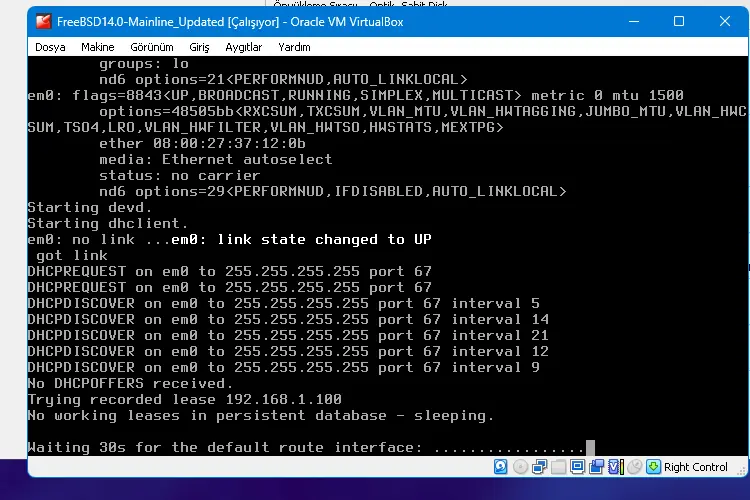Click the green keyboard capture arrow icon
The image size is (750, 500).
653,467
